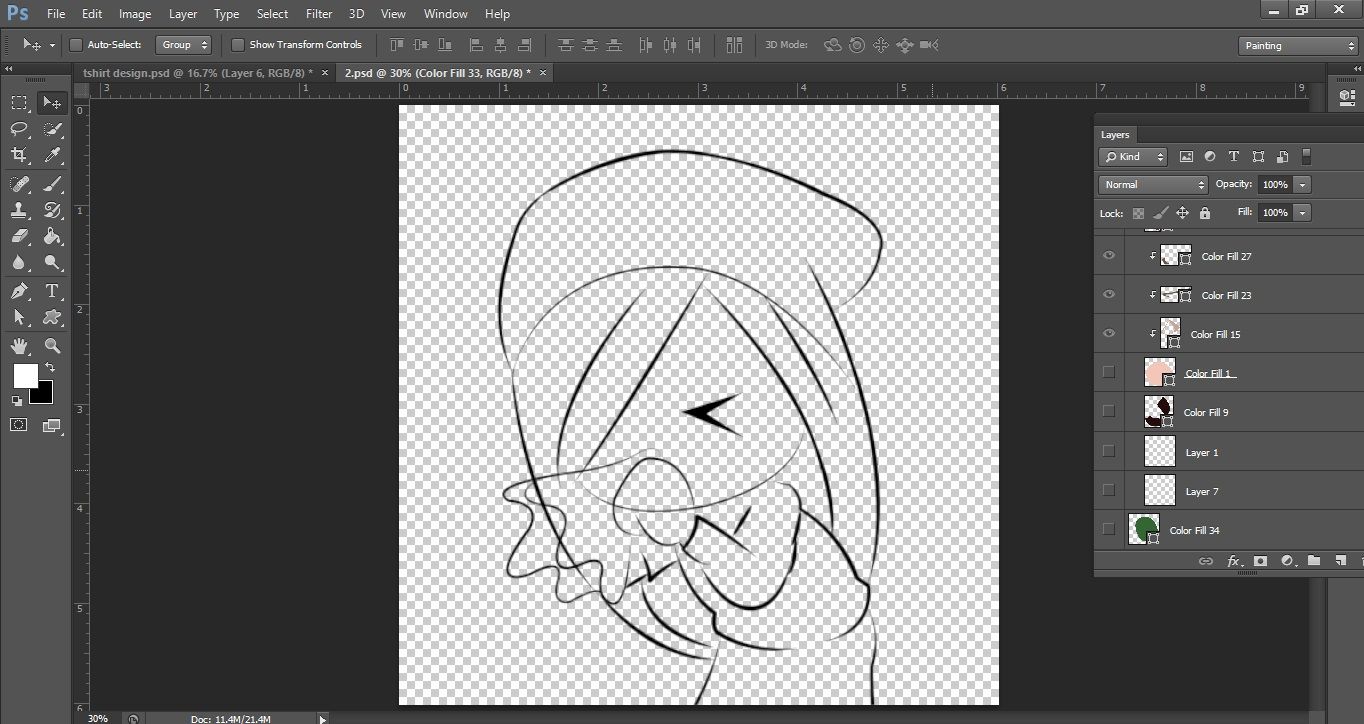The height and width of the screenshot is (724, 1364).
Task: Open the Normal blend mode dropdown
Action: pos(1153,185)
